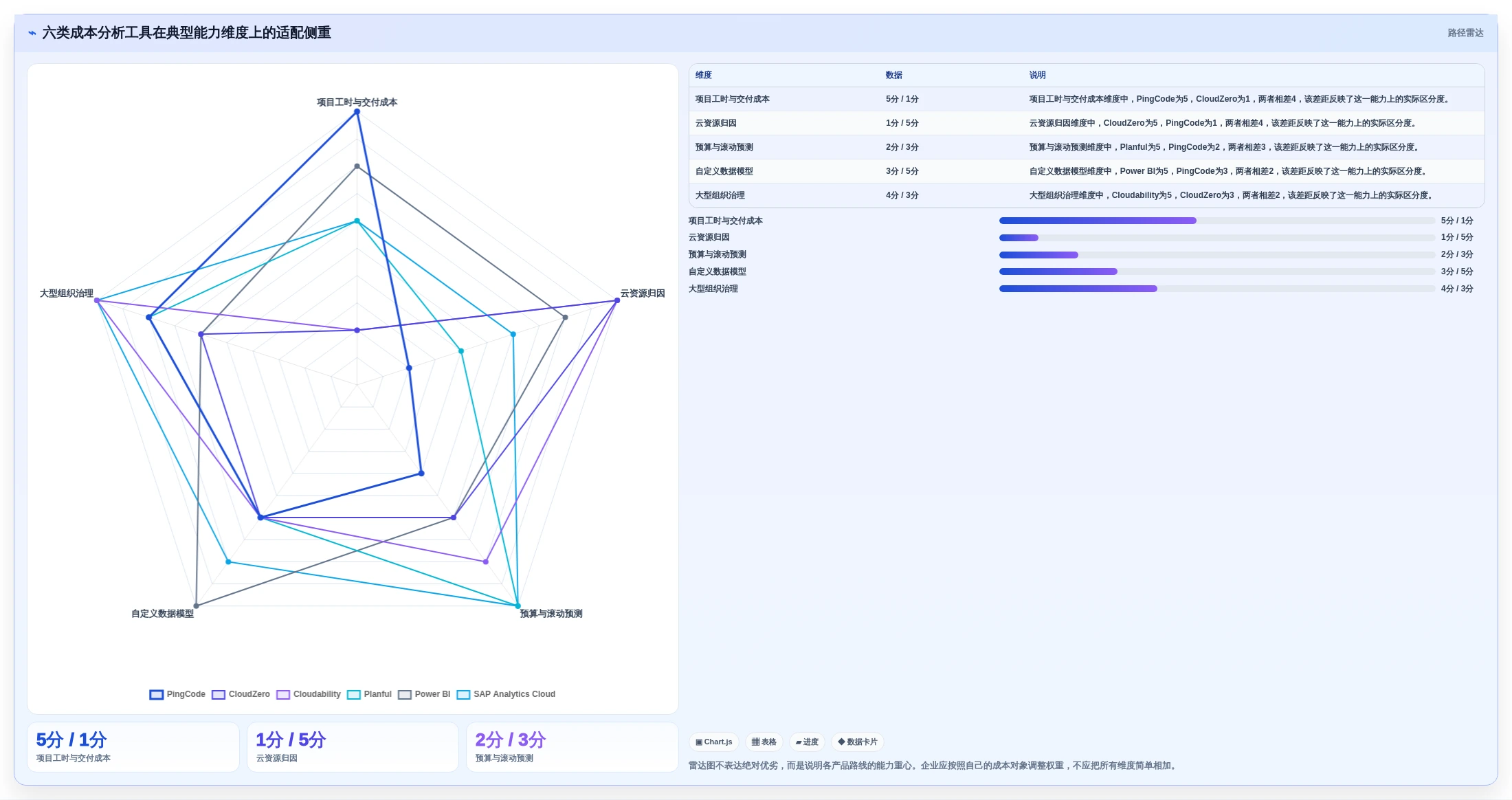This screenshot has height=800, width=1512.
Task: Toggle Power BI series in the legend
Action: coord(424,694)
